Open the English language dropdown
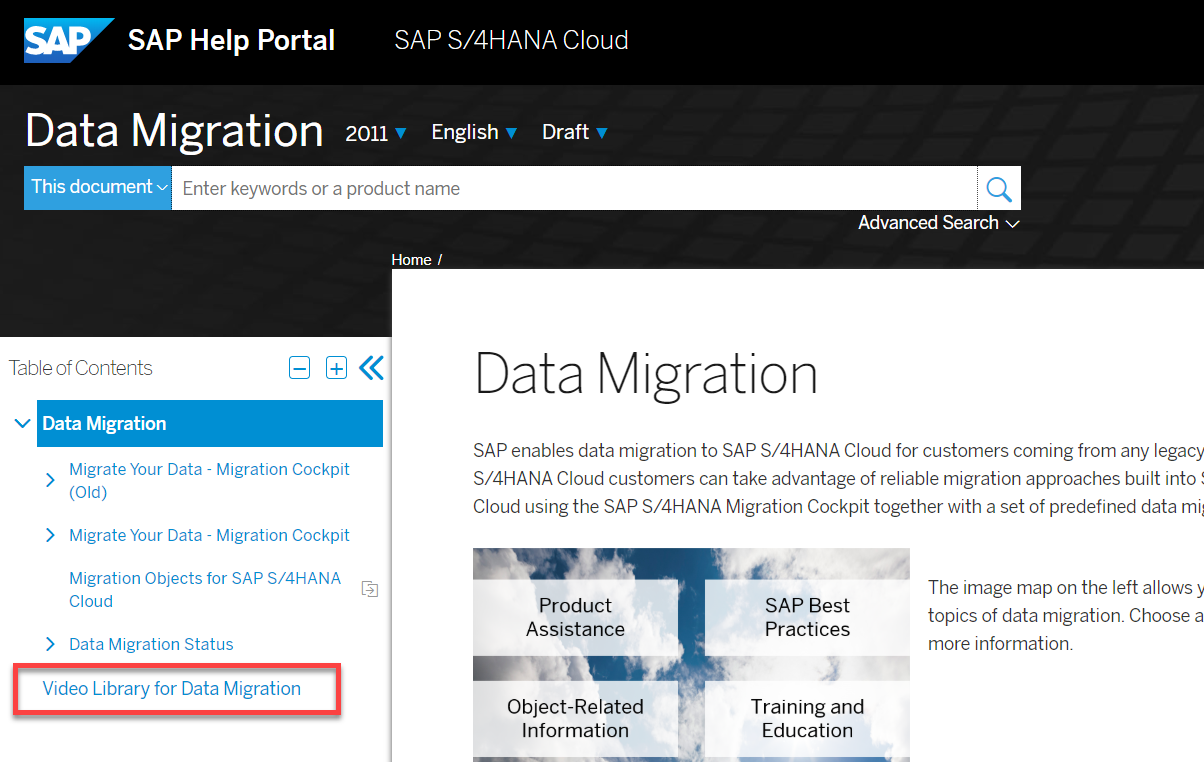Image resolution: width=1204 pixels, height=762 pixels. [474, 132]
